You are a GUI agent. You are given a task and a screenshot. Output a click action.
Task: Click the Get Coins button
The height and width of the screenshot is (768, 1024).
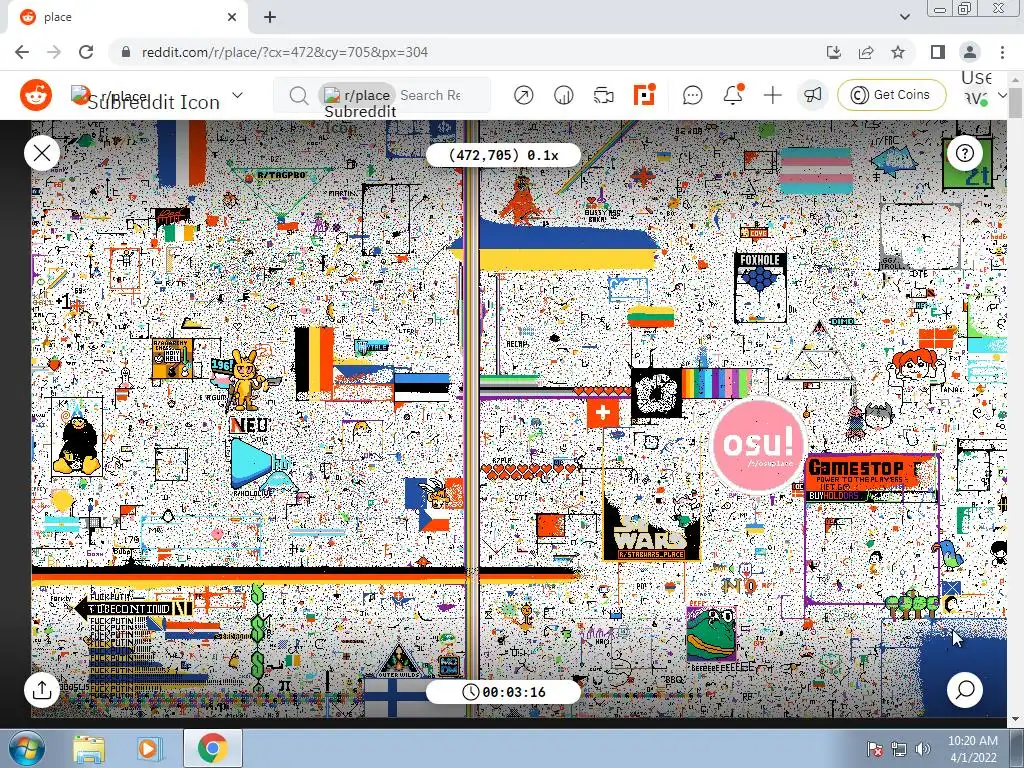[891, 95]
